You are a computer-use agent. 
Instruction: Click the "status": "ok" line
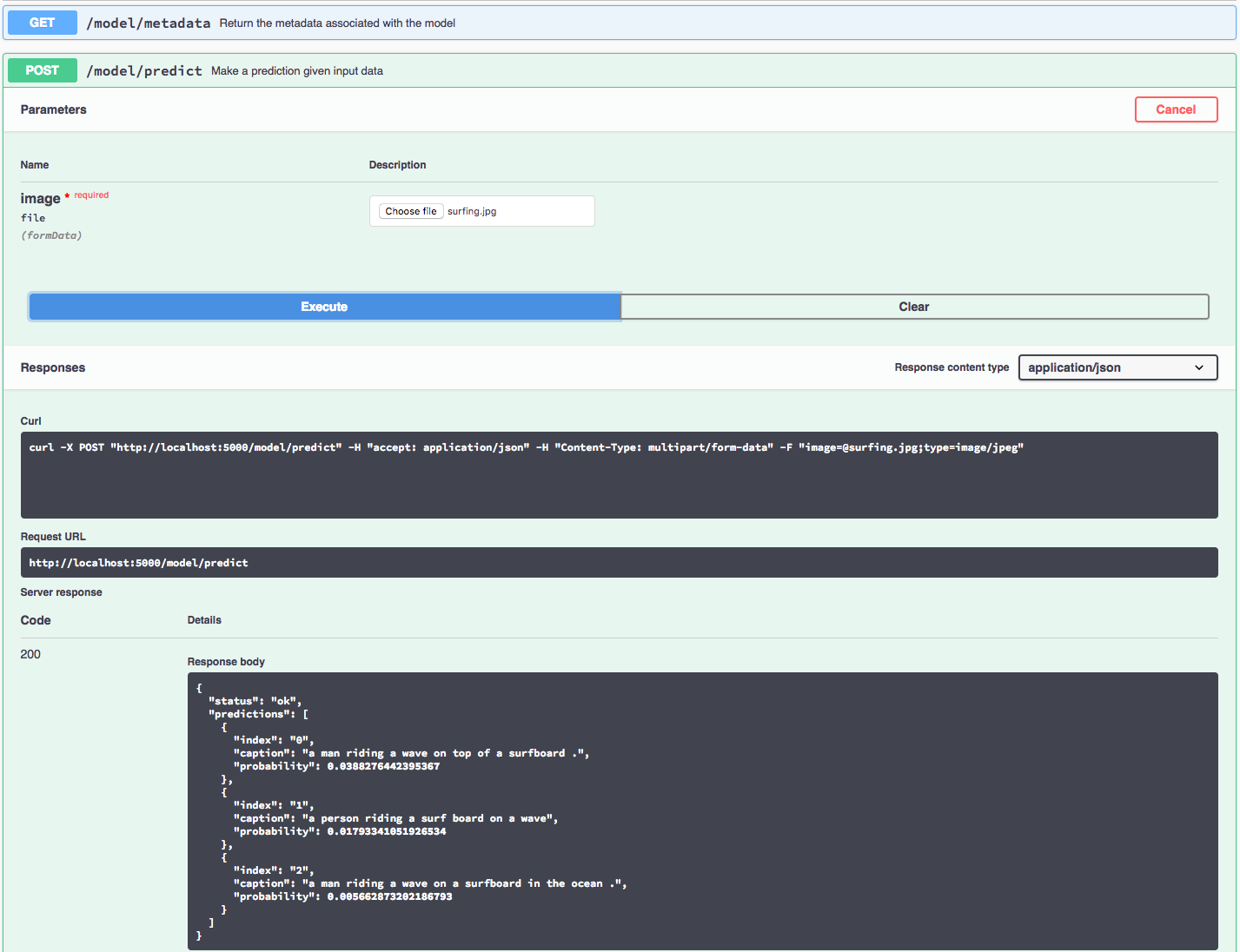[255, 701]
